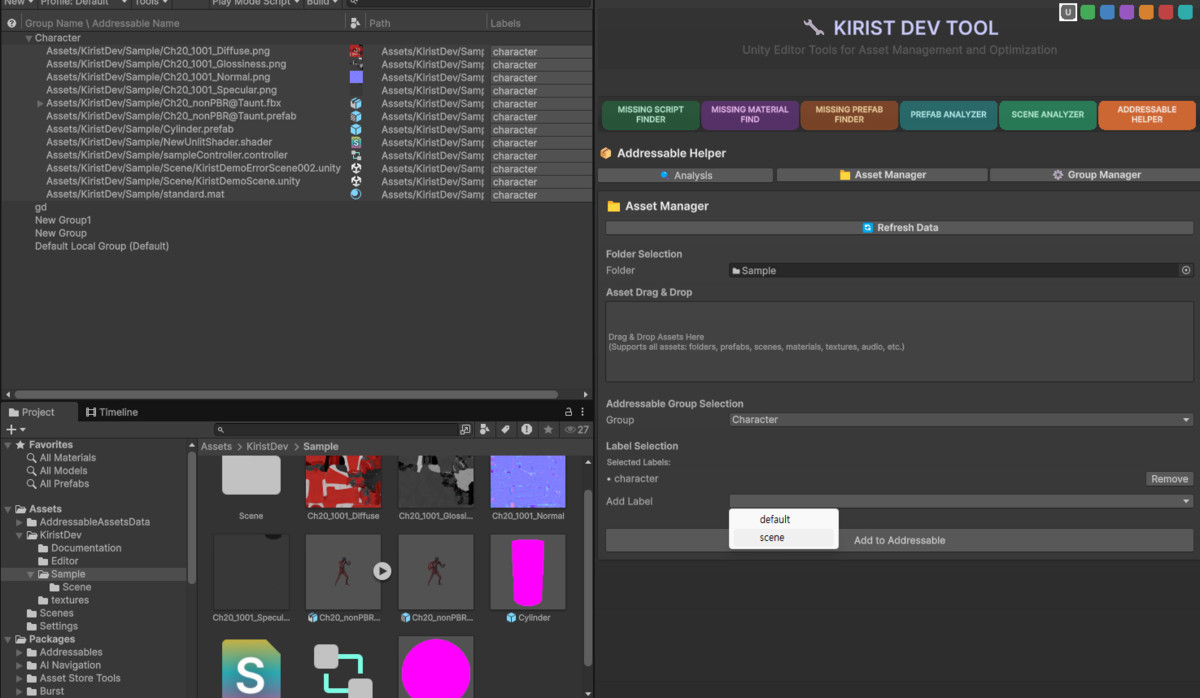
Task: Click the search-by-type icon in Project toolbar
Action: [x=485, y=429]
